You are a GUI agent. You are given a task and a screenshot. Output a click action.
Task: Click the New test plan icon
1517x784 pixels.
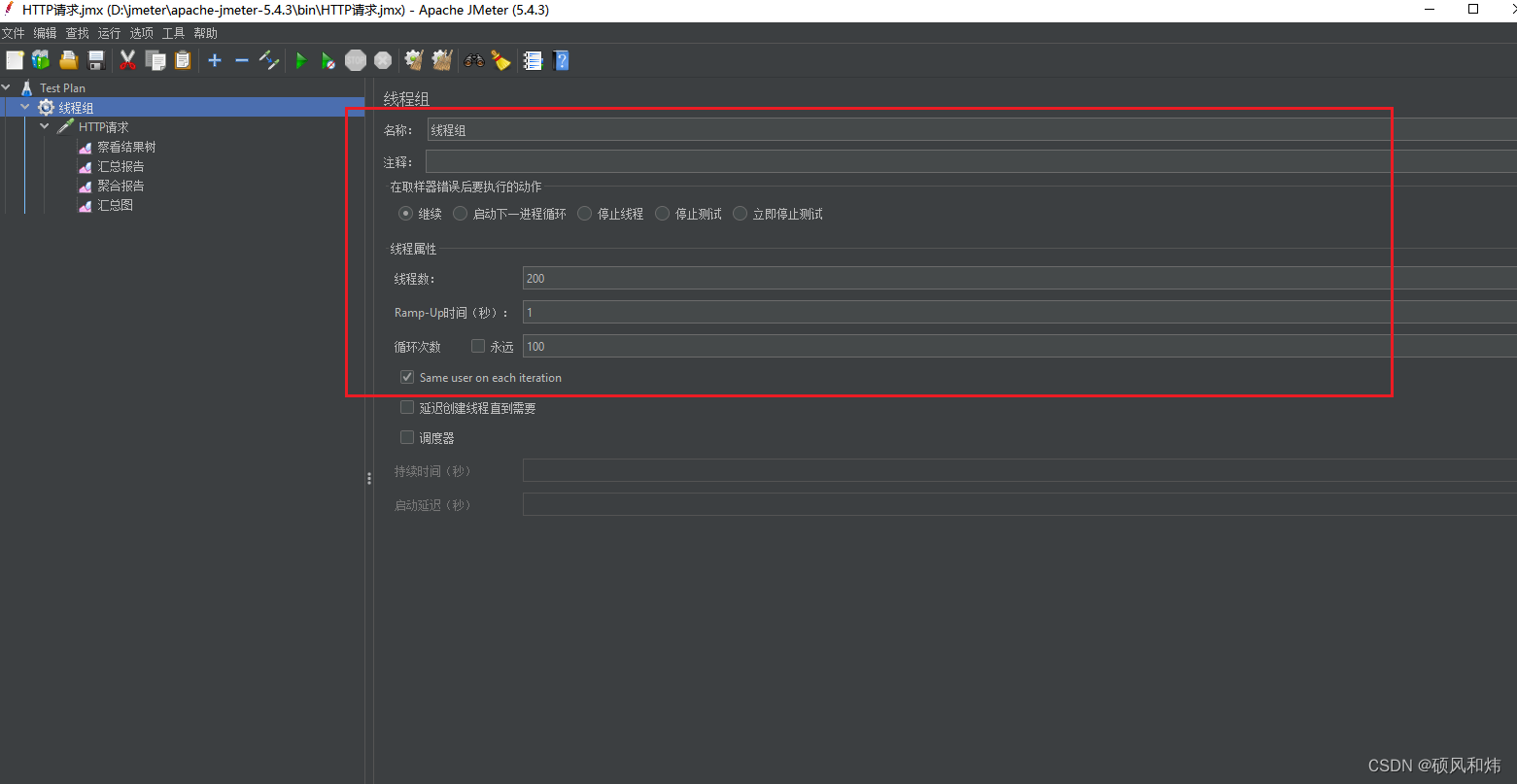(15, 60)
